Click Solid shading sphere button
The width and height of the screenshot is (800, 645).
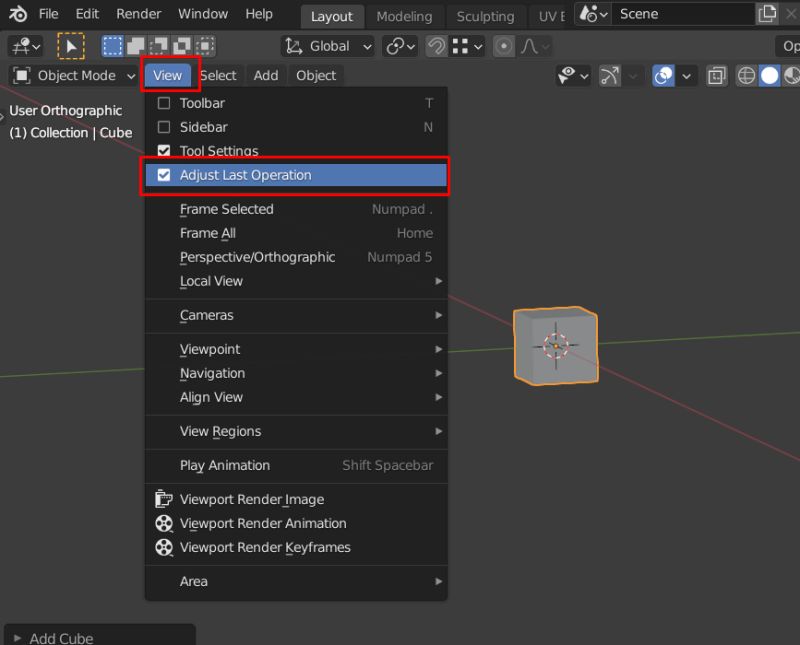tap(771, 76)
